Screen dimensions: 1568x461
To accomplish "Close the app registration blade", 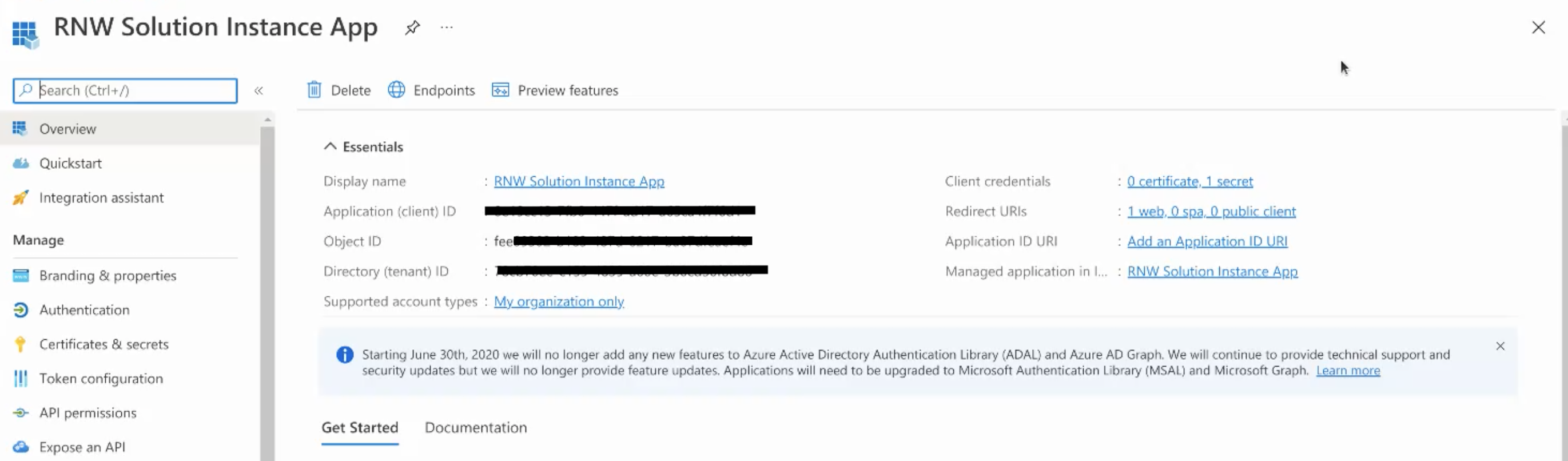I will (x=1538, y=27).
